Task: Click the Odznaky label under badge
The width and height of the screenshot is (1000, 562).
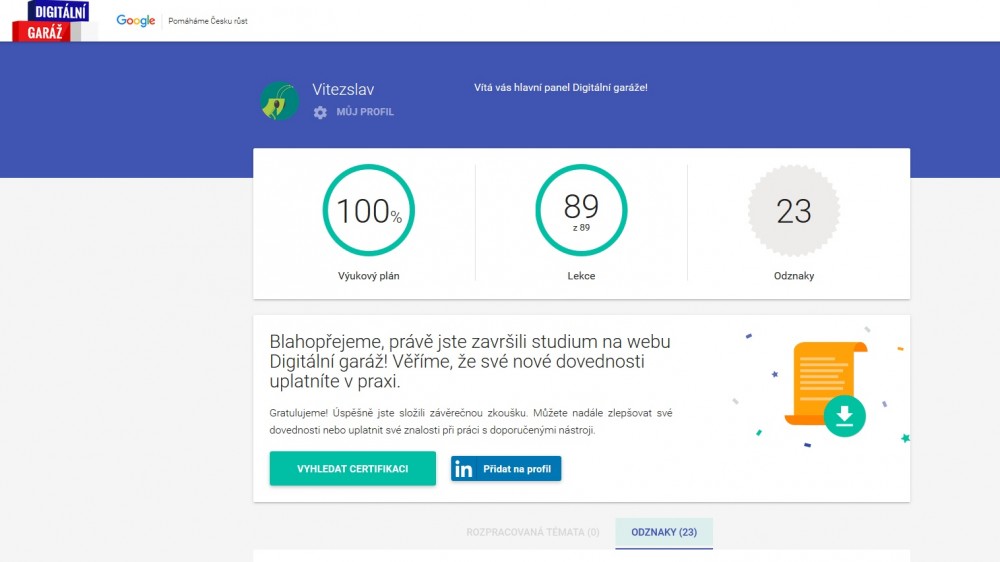Action: click(x=794, y=276)
